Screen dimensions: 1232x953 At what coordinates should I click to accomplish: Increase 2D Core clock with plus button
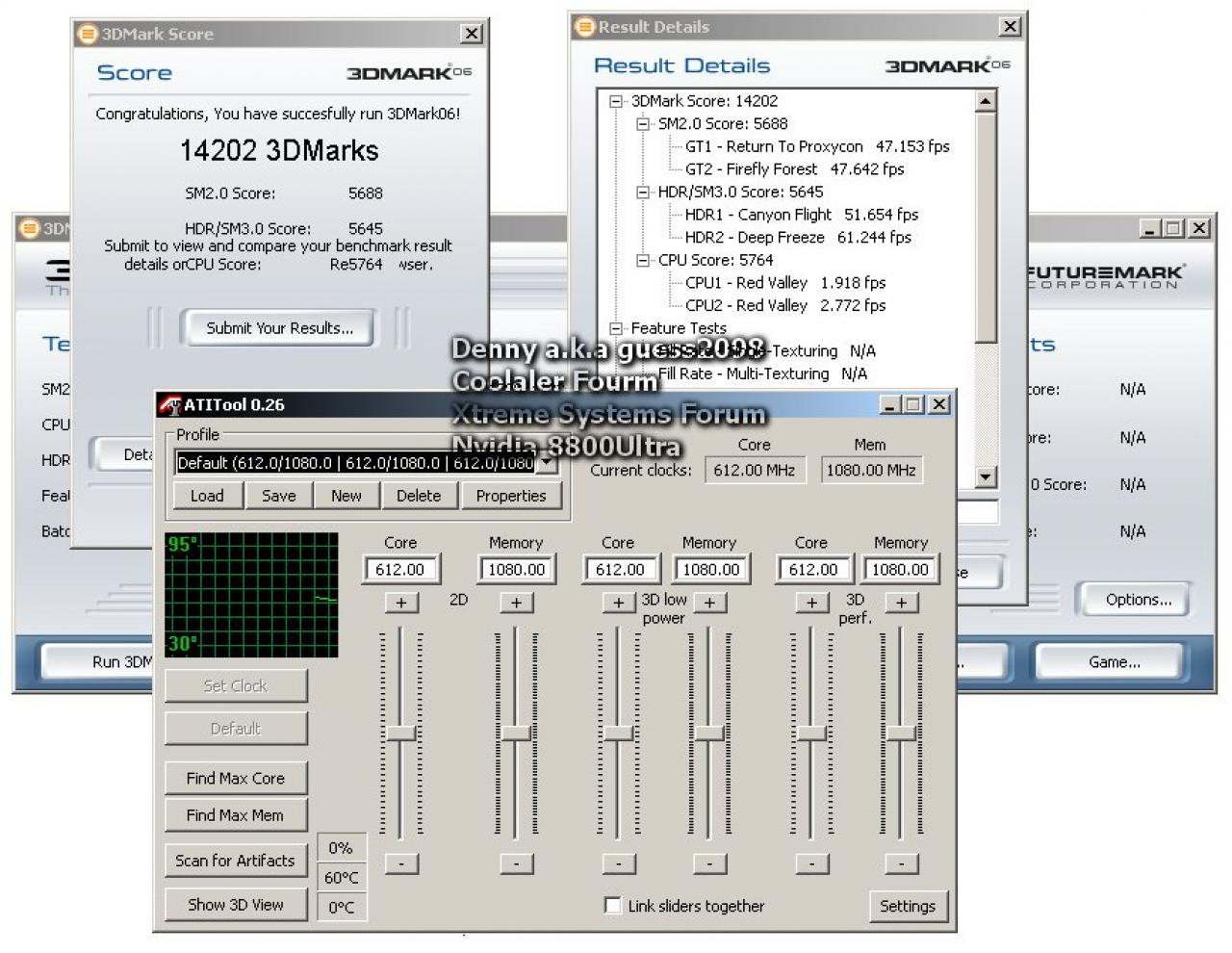(x=401, y=603)
